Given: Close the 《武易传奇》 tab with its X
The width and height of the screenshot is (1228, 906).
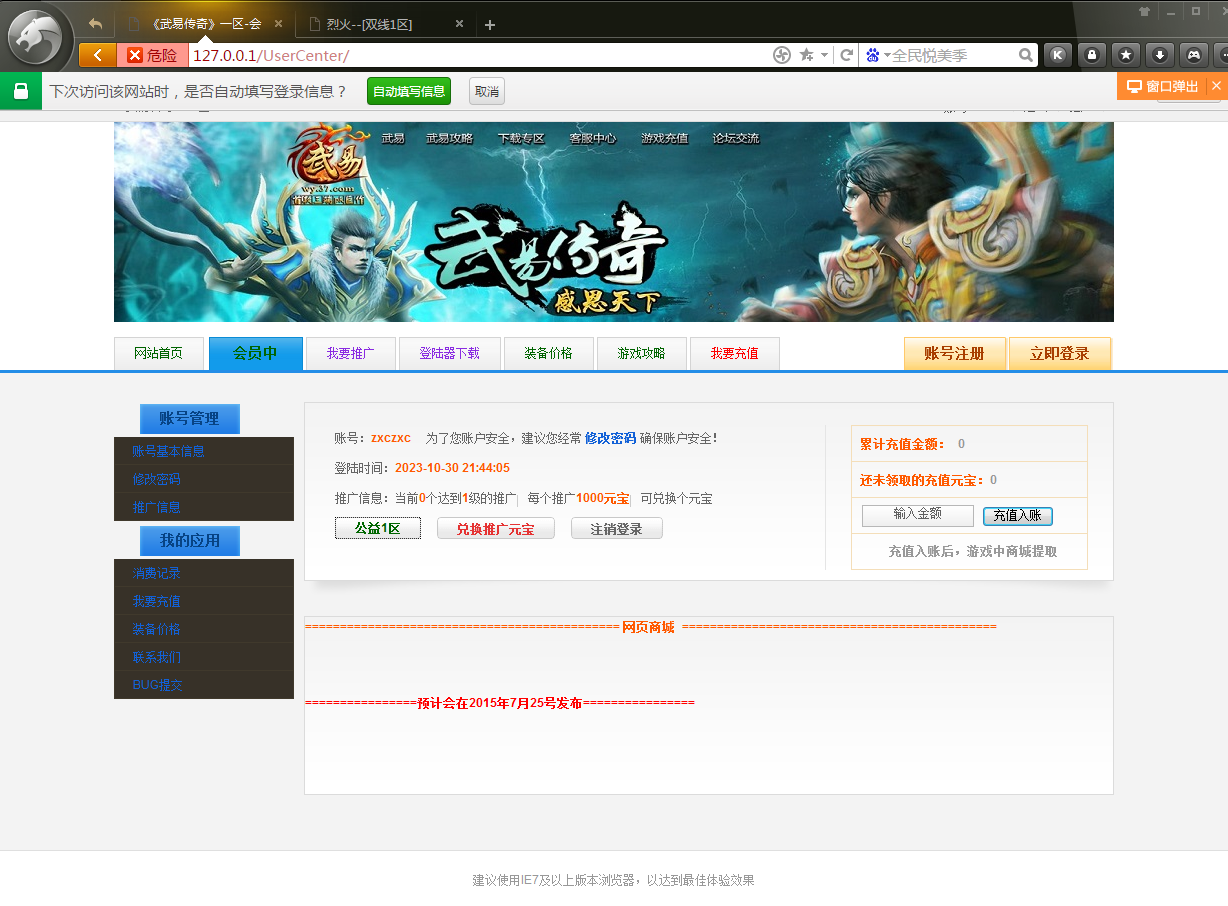Looking at the screenshot, I should coord(278,24).
